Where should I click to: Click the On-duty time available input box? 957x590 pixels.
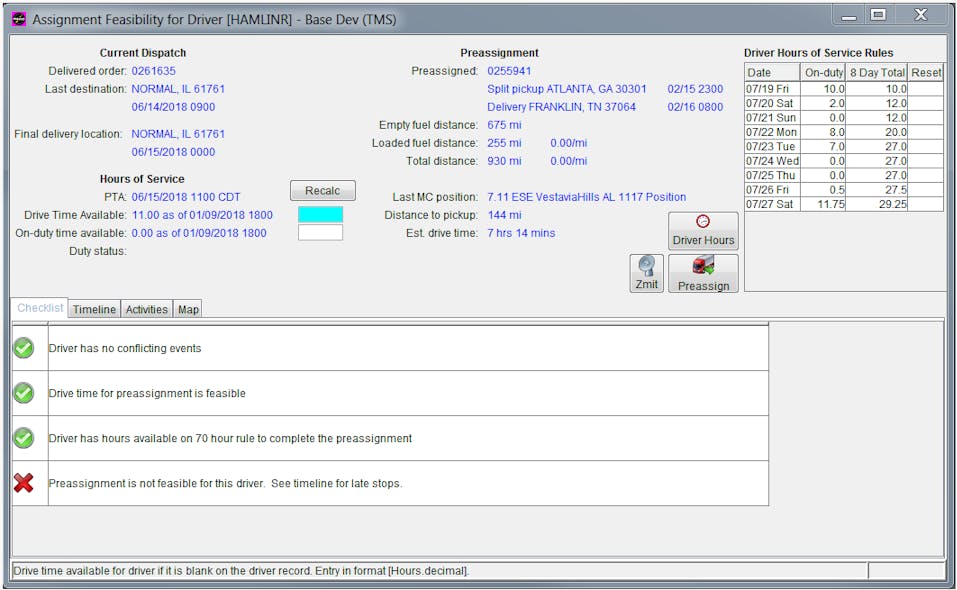click(320, 232)
